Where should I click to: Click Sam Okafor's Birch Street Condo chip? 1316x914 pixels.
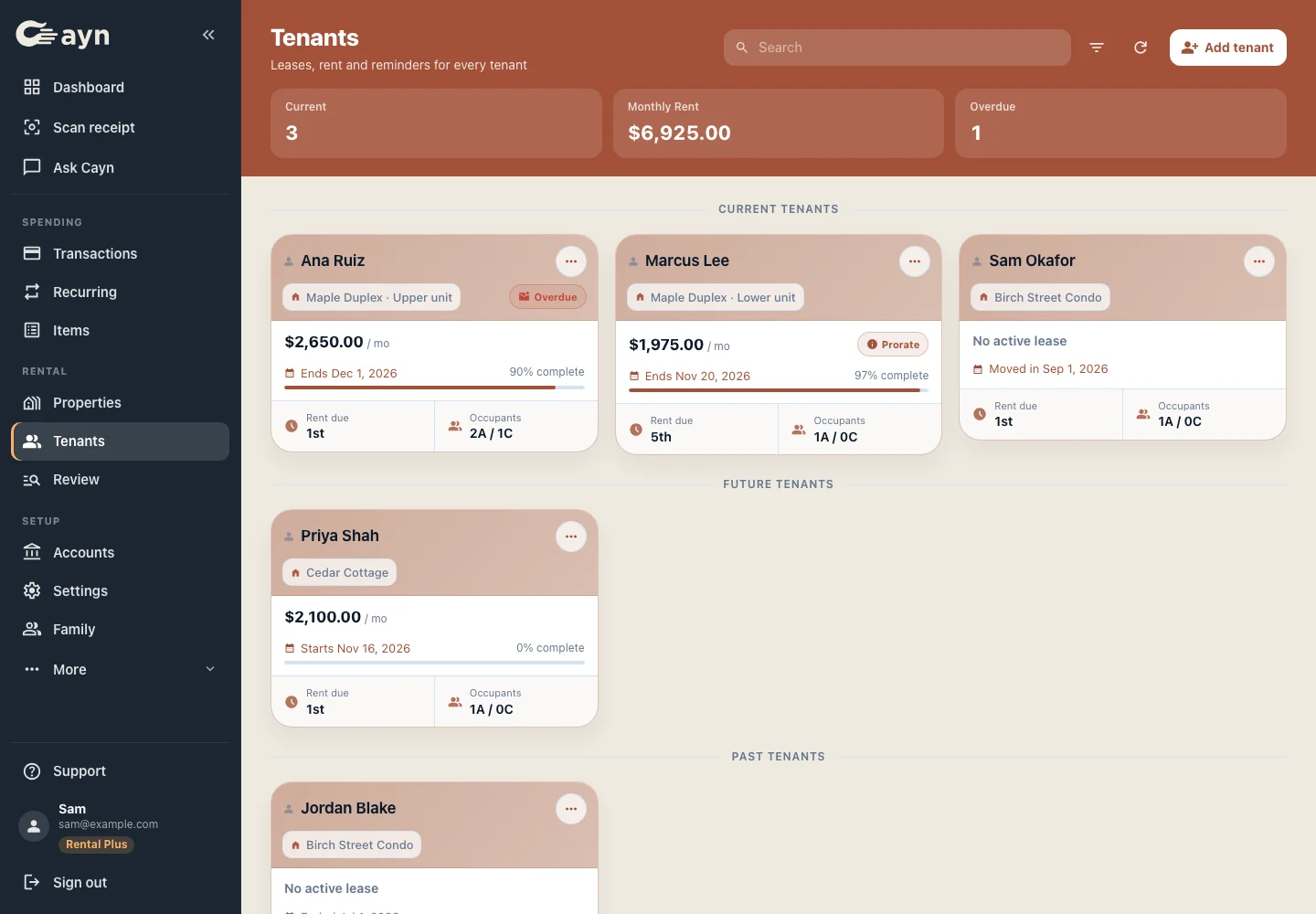(1040, 297)
